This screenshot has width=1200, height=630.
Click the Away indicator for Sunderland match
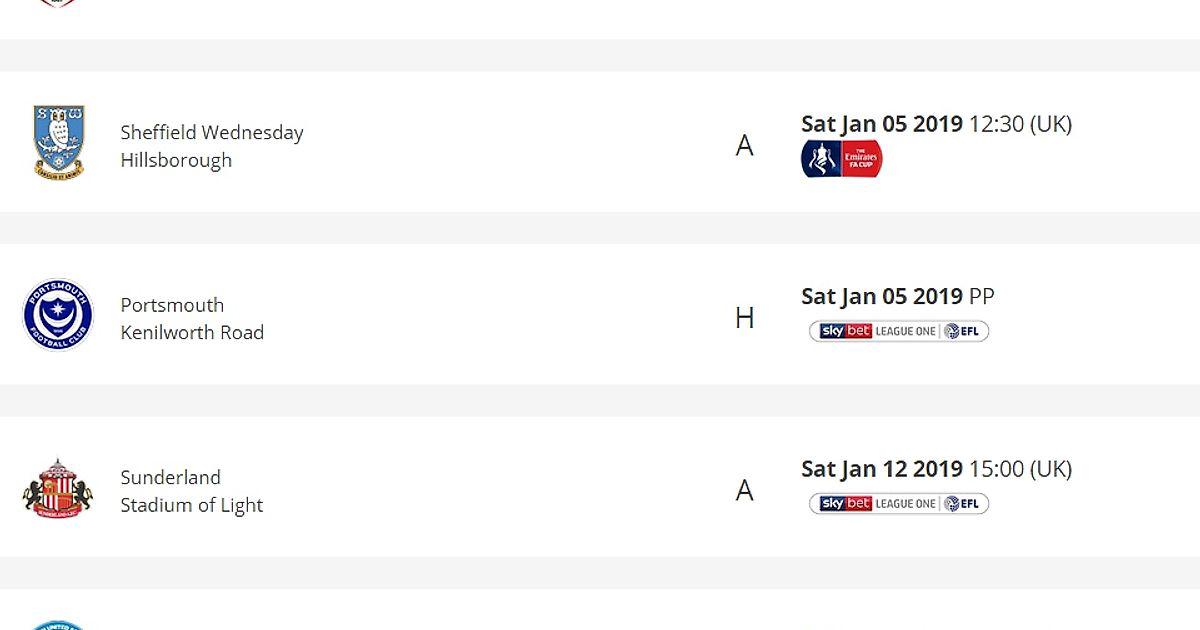point(744,490)
